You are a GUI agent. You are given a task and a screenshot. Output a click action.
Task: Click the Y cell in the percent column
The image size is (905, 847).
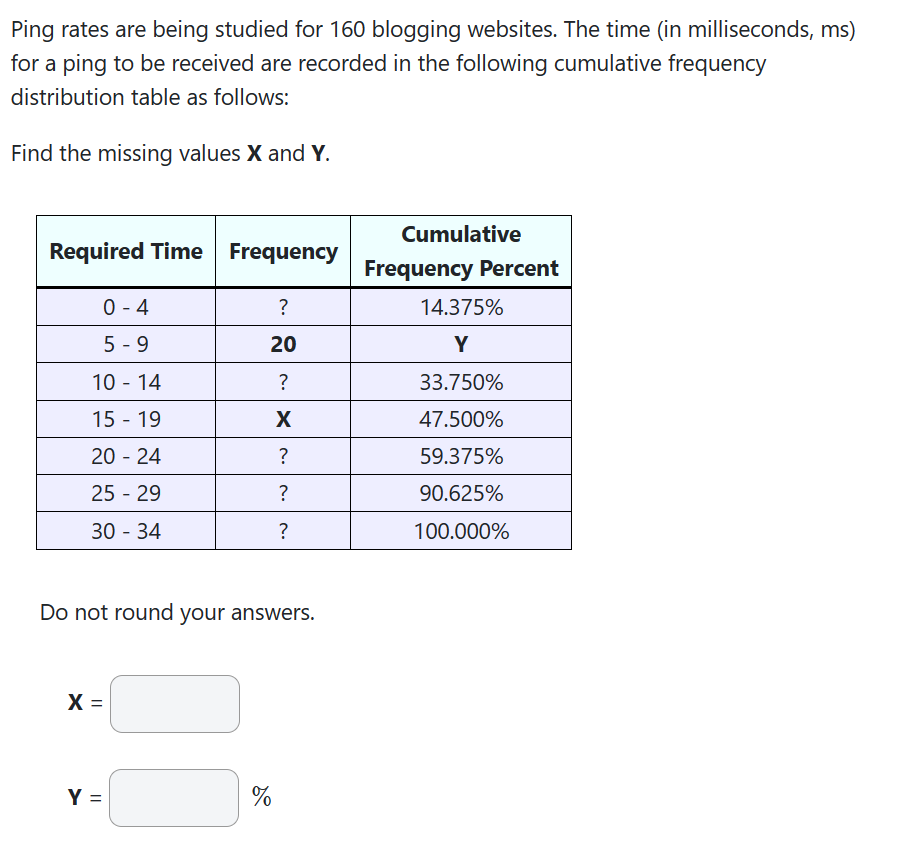460,344
